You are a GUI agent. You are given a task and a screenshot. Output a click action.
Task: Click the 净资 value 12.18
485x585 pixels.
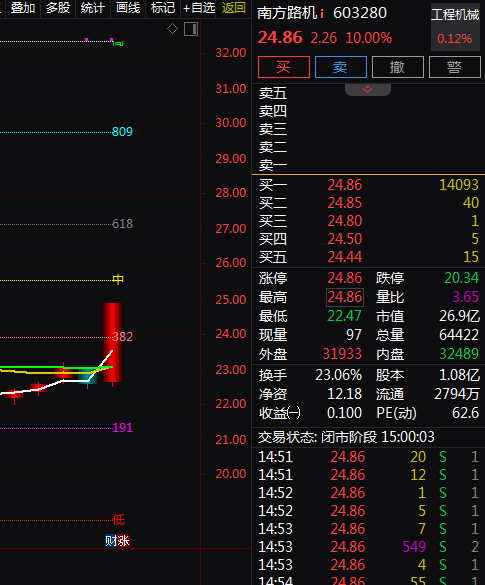[344, 394]
